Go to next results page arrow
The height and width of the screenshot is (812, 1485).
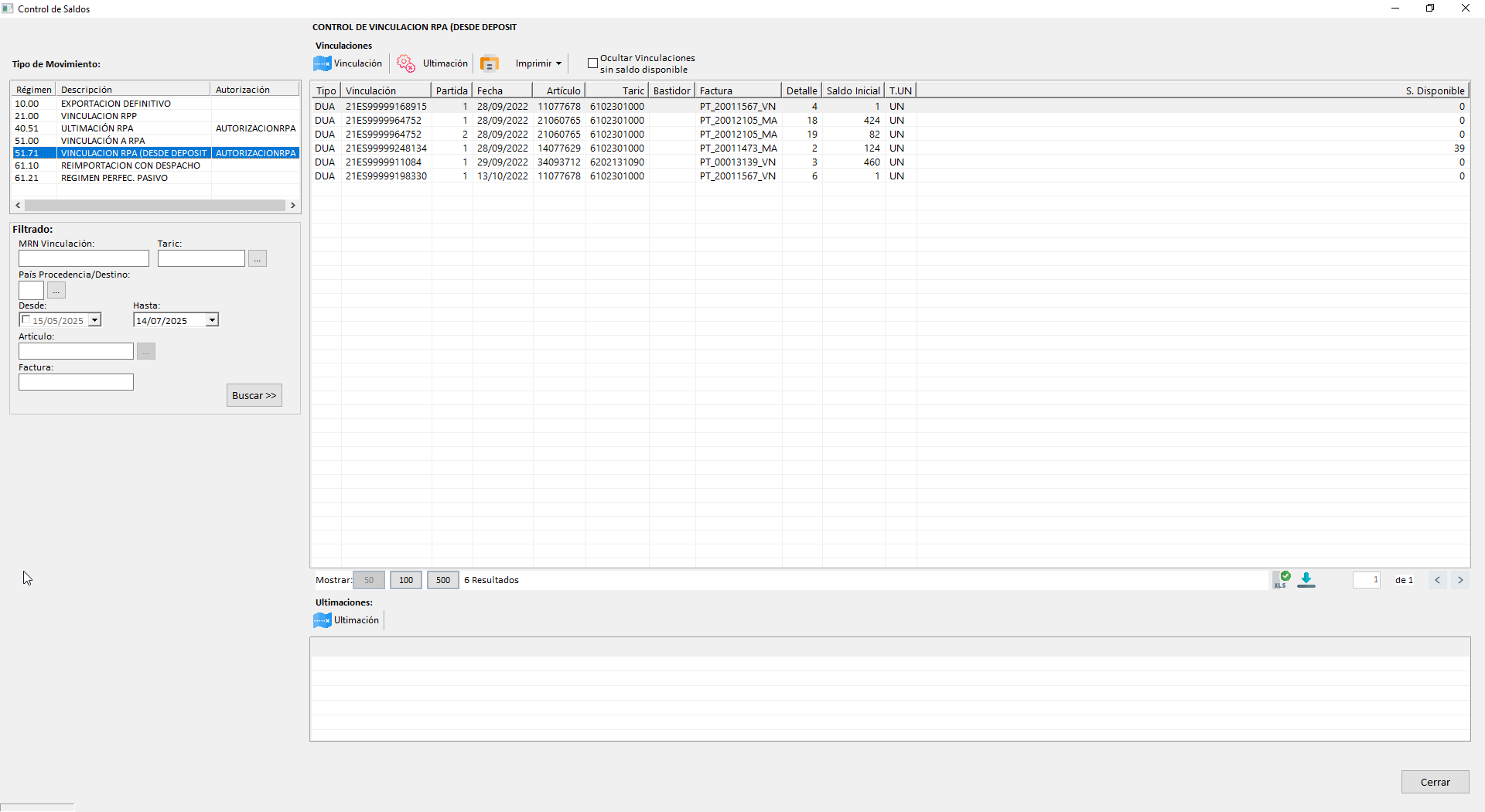(x=1460, y=580)
